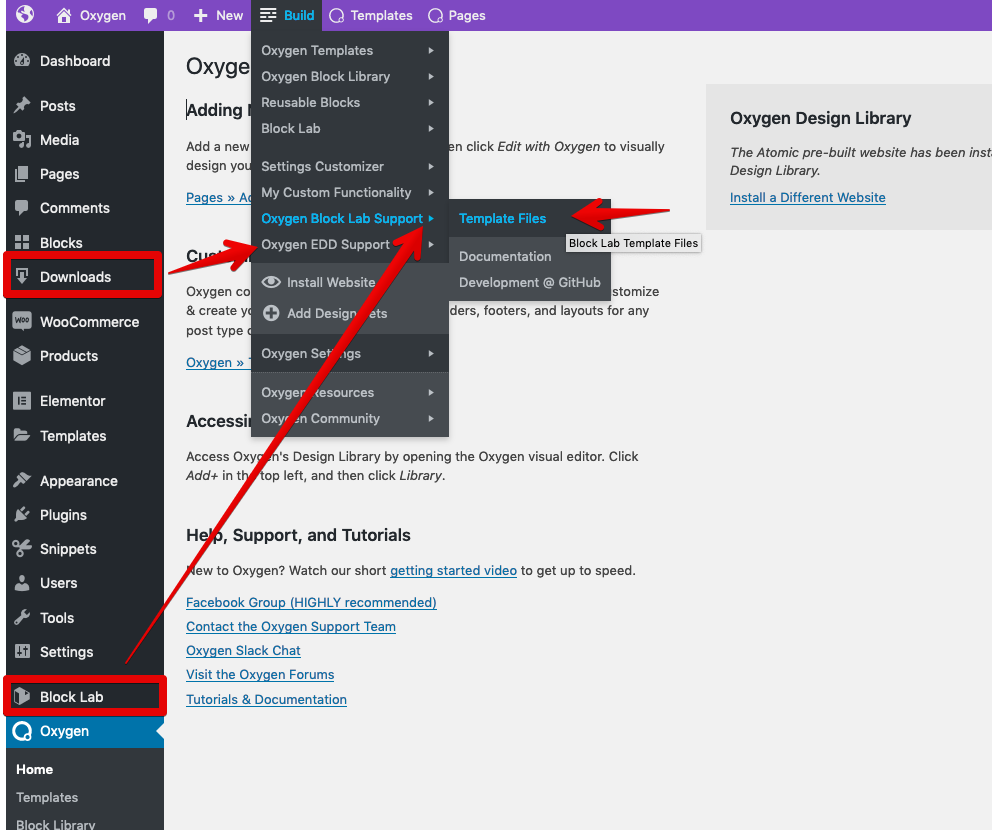Click the Products box icon in sidebar
This screenshot has width=992, height=830.
(22, 356)
